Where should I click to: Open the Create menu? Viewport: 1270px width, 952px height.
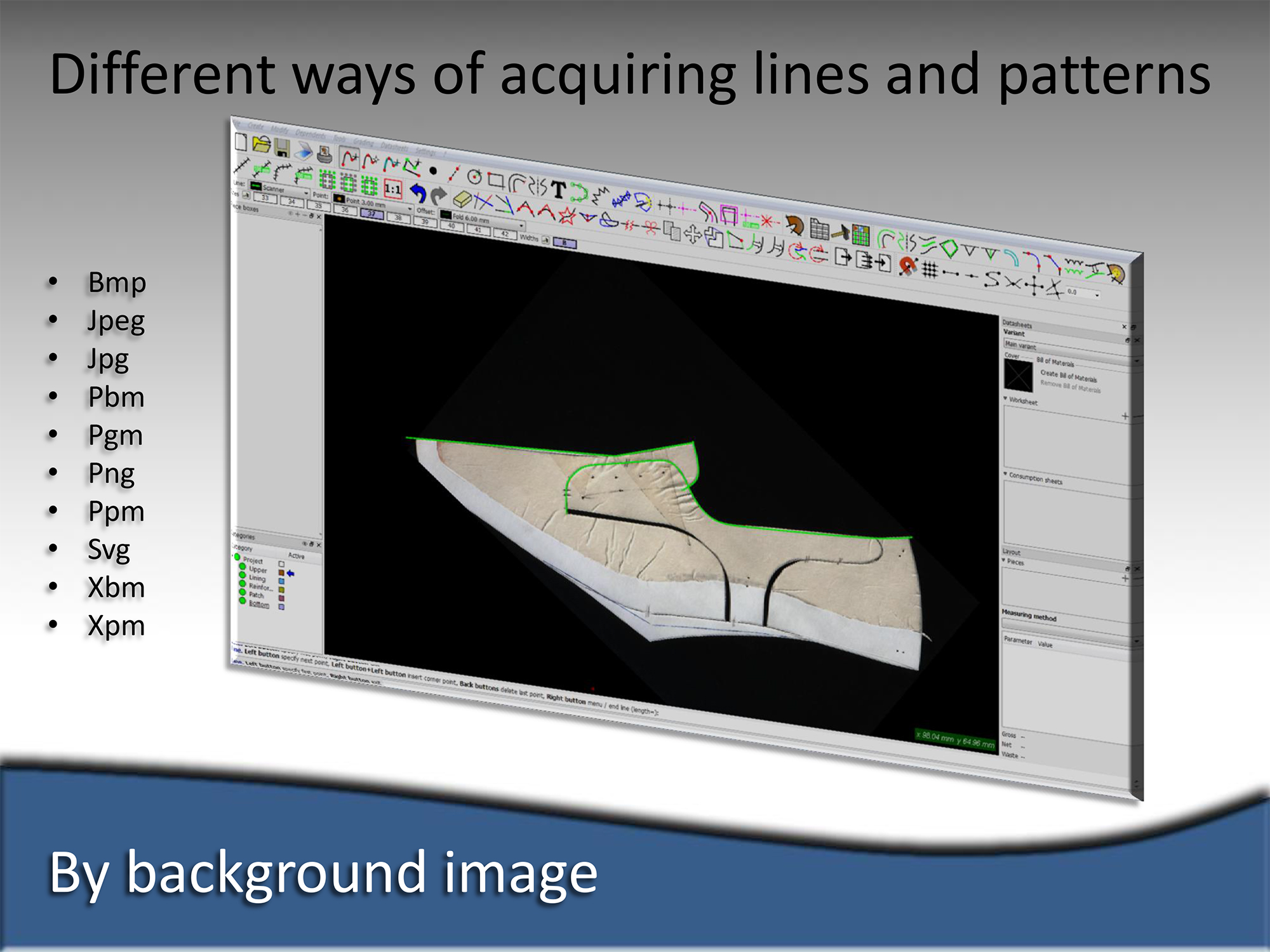coord(255,126)
